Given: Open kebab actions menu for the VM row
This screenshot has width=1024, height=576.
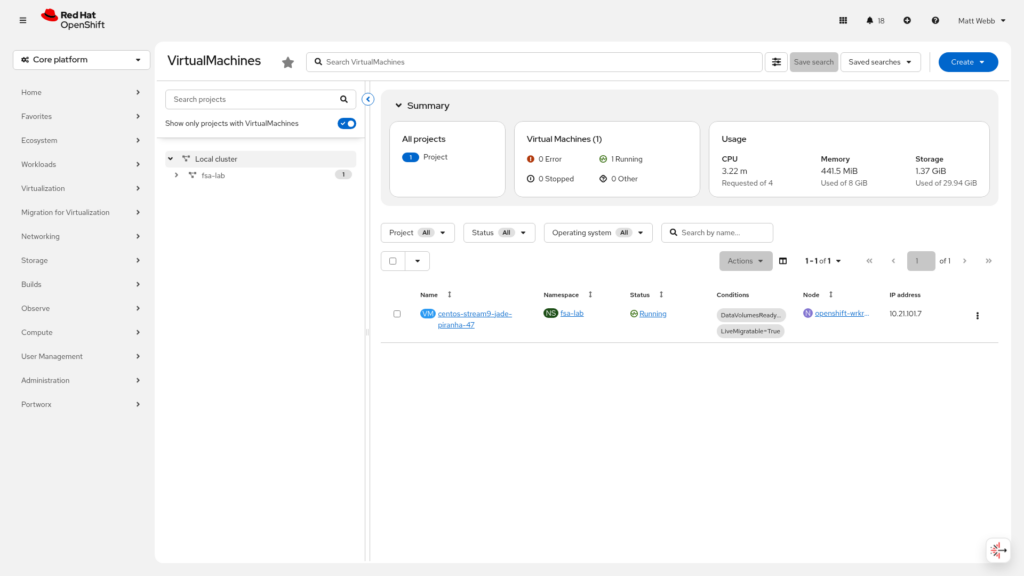Looking at the screenshot, I should click(977, 315).
